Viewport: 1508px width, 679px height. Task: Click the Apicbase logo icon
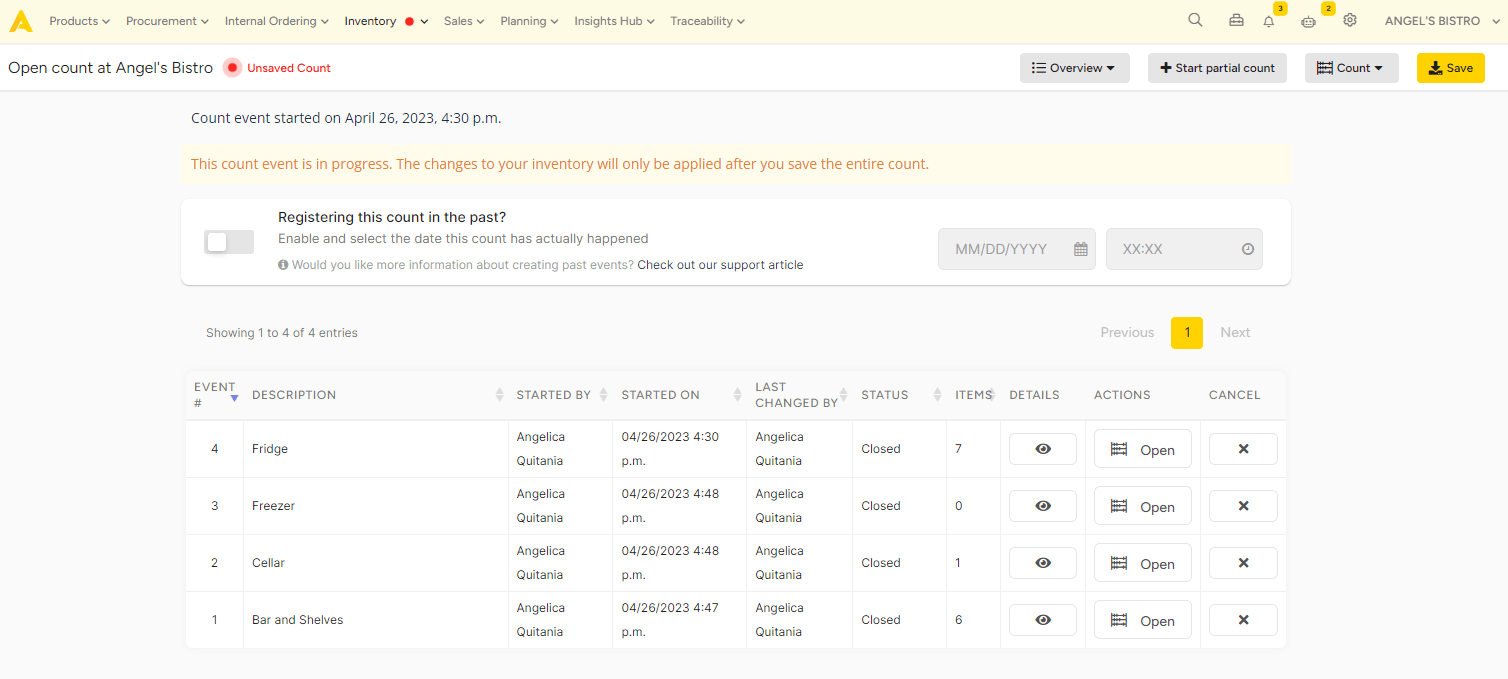[21, 21]
